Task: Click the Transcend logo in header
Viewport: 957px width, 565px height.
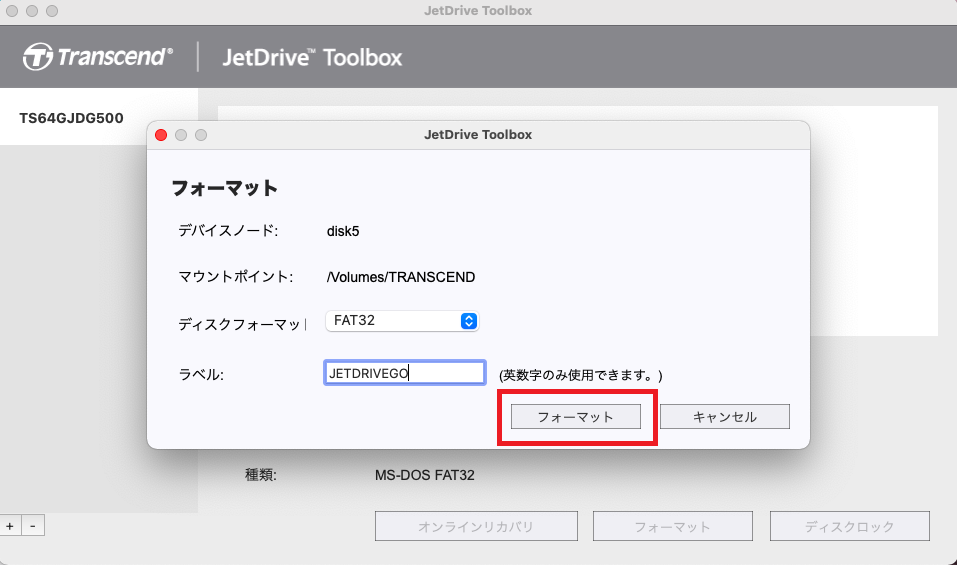Action: click(98, 57)
